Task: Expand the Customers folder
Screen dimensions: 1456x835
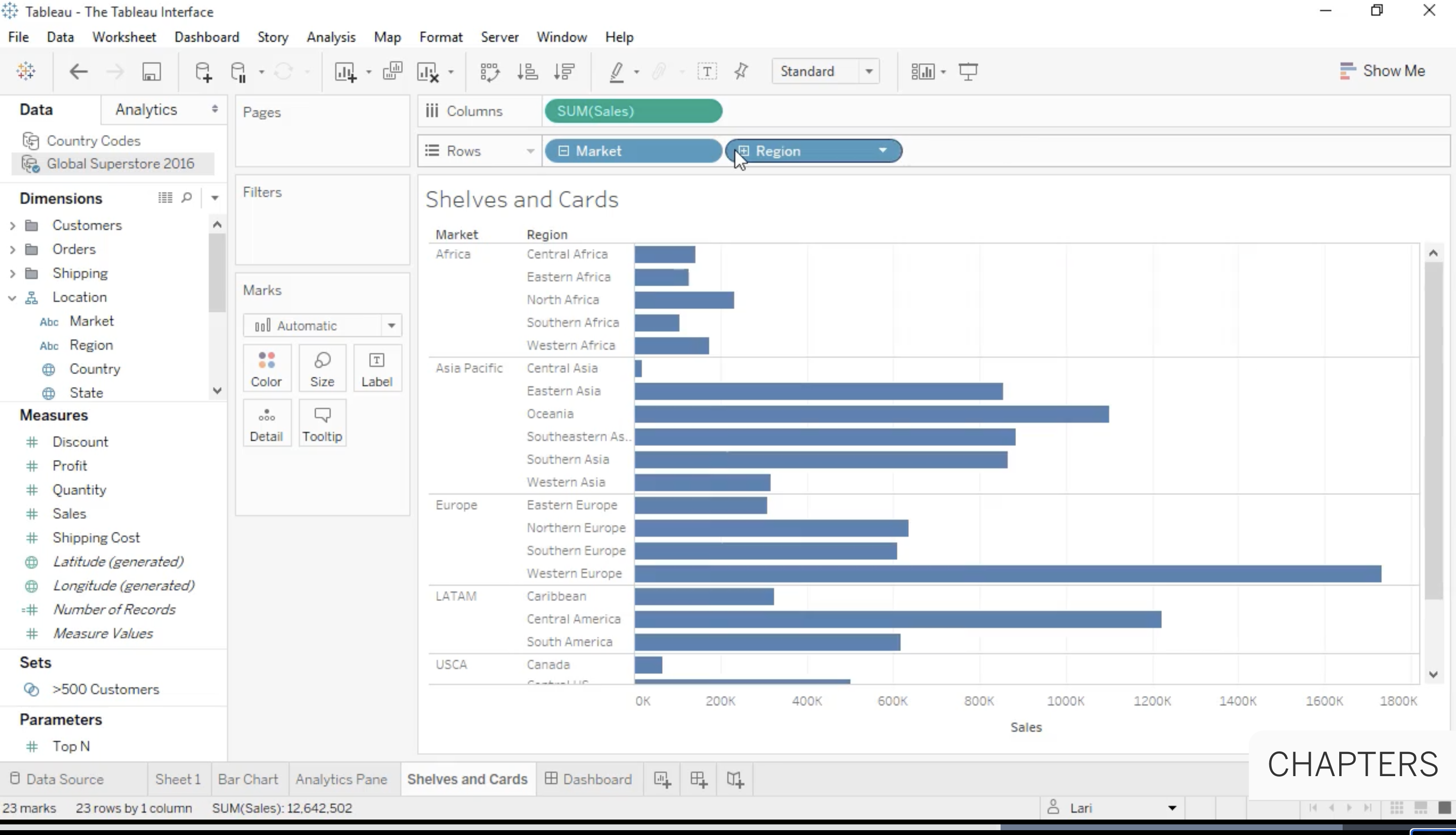Action: (x=12, y=225)
